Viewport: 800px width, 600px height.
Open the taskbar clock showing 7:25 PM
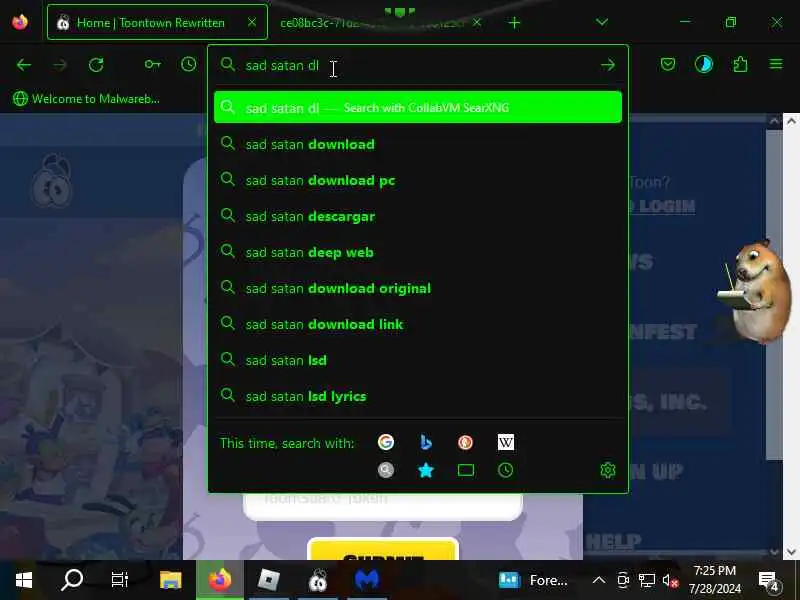pyautogui.click(x=714, y=580)
